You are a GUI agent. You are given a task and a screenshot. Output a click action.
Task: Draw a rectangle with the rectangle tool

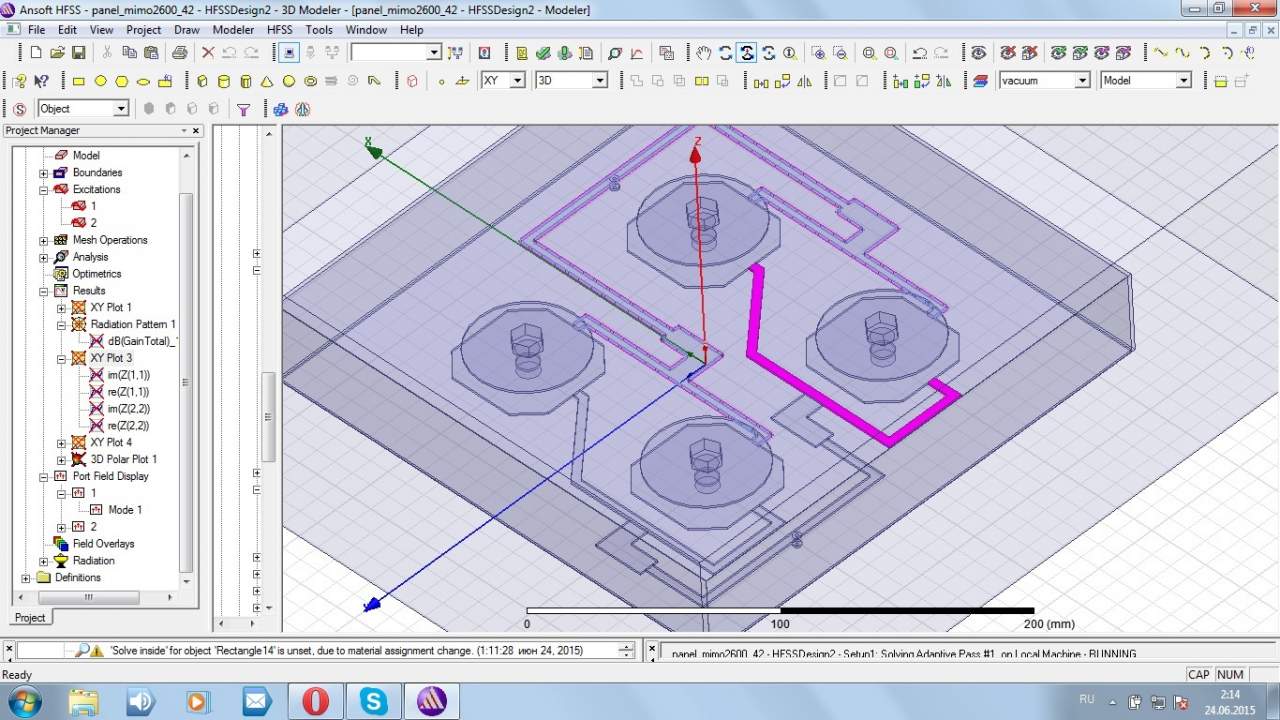pos(79,81)
